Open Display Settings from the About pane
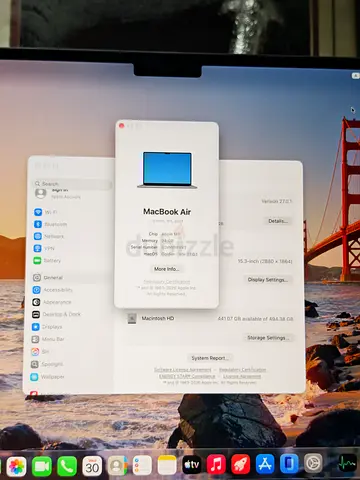The height and width of the screenshot is (480, 360). (268, 279)
